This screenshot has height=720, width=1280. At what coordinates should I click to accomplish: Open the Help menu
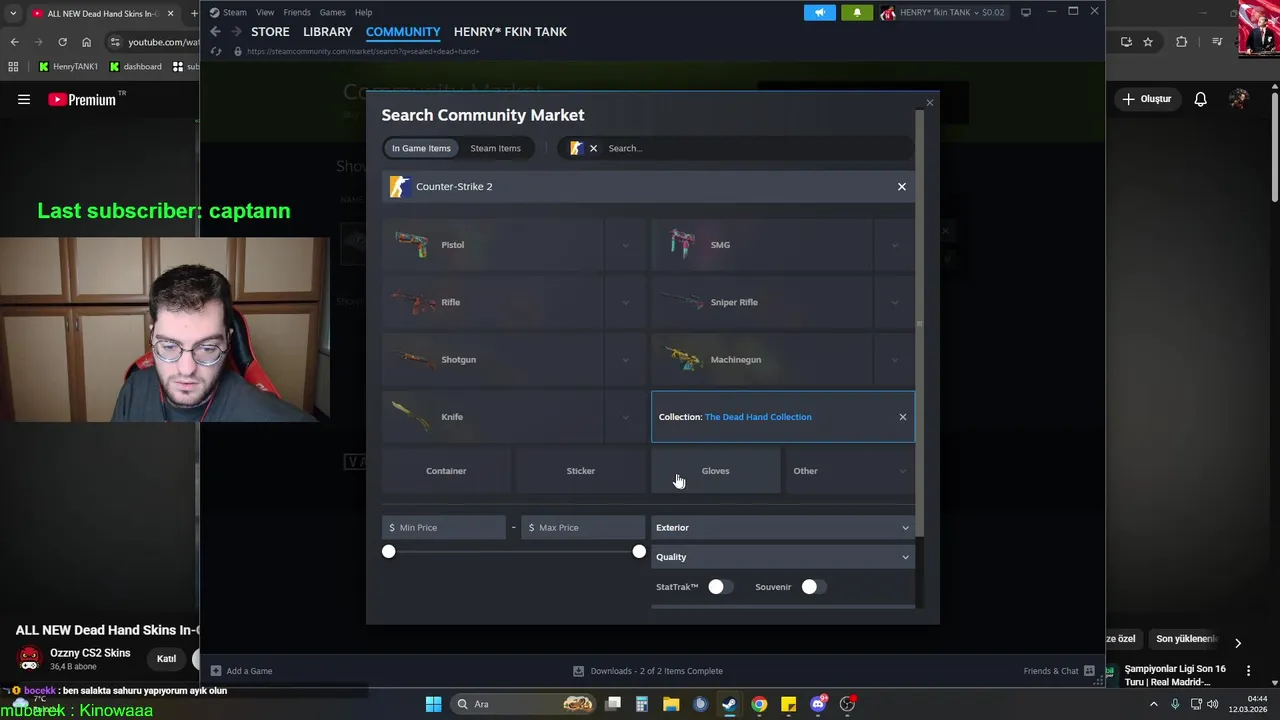coord(364,13)
